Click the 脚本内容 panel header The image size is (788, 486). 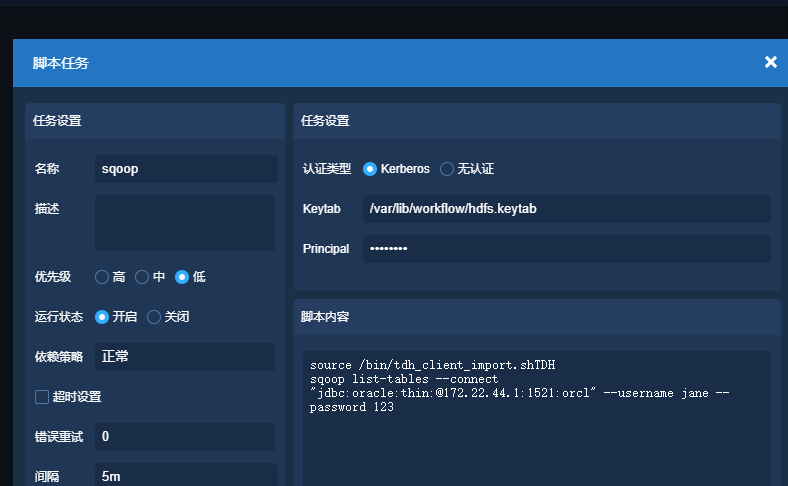(536, 317)
